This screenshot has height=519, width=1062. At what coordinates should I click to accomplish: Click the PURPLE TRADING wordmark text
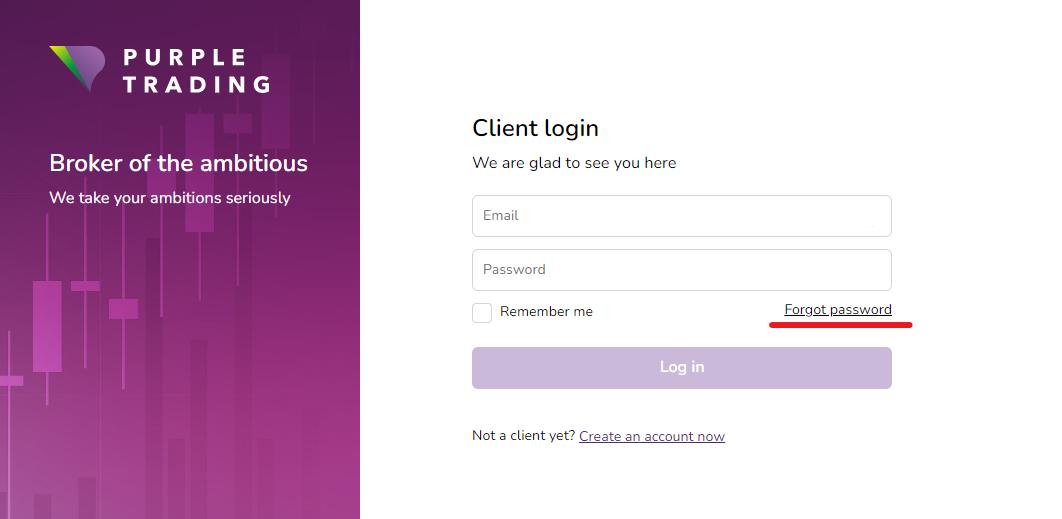point(197,70)
